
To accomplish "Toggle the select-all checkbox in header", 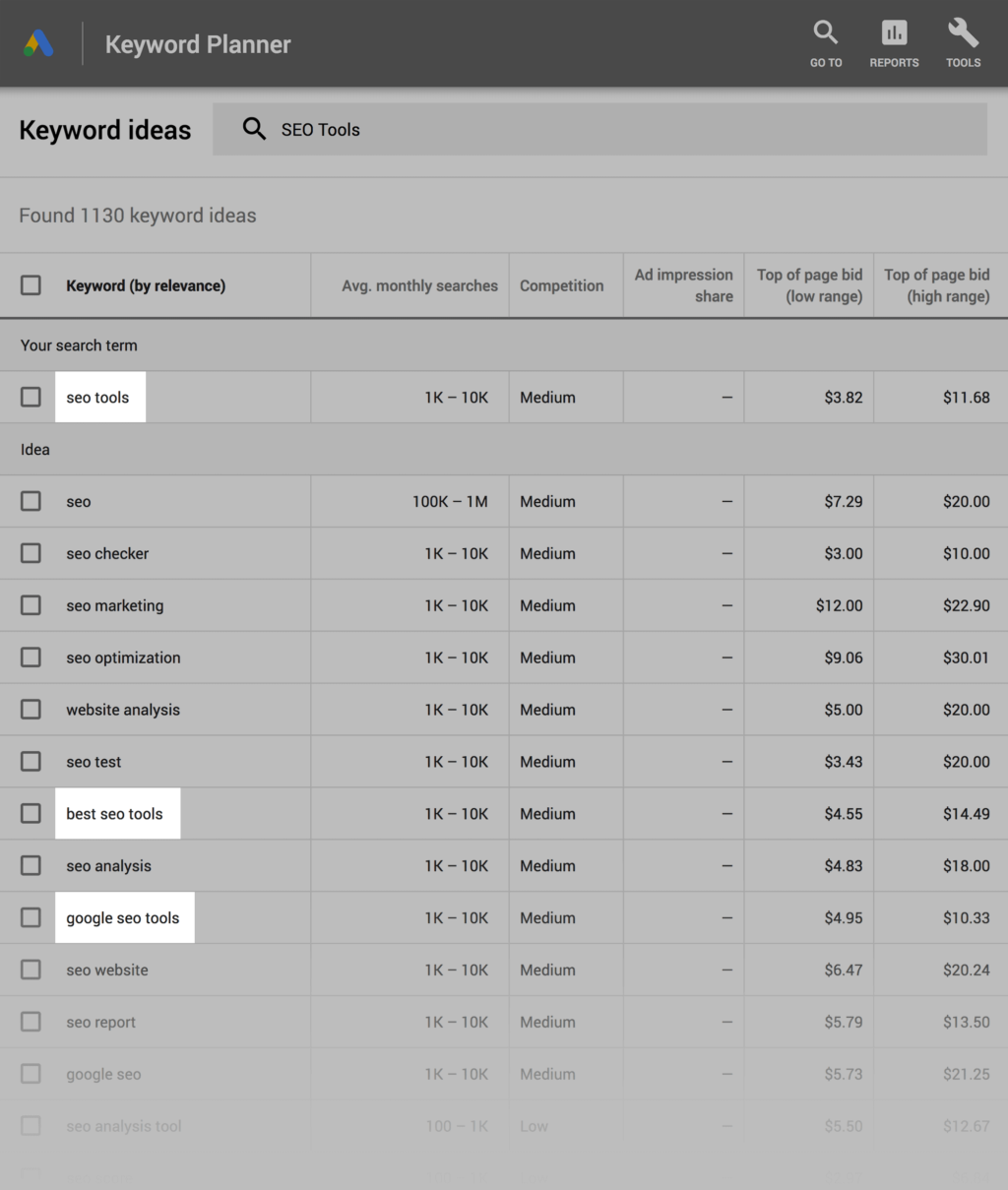I will point(31,285).
